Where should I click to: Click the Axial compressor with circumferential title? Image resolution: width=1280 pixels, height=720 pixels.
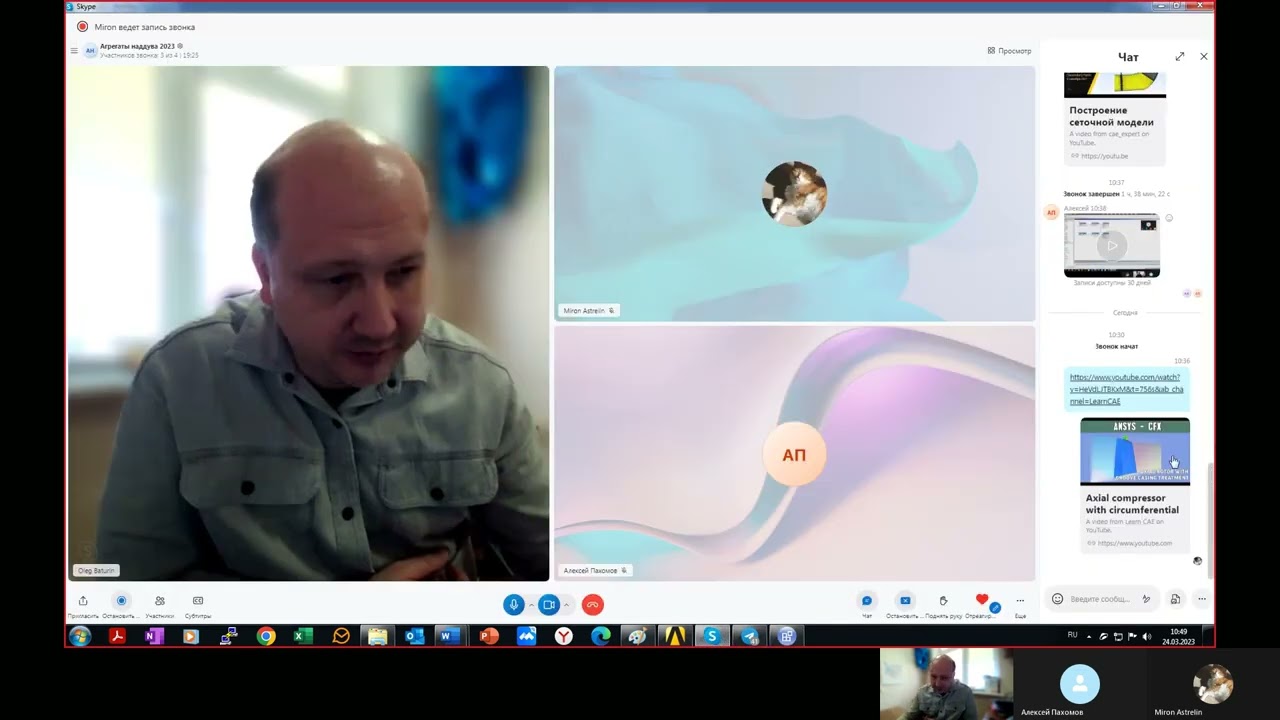point(1132,504)
